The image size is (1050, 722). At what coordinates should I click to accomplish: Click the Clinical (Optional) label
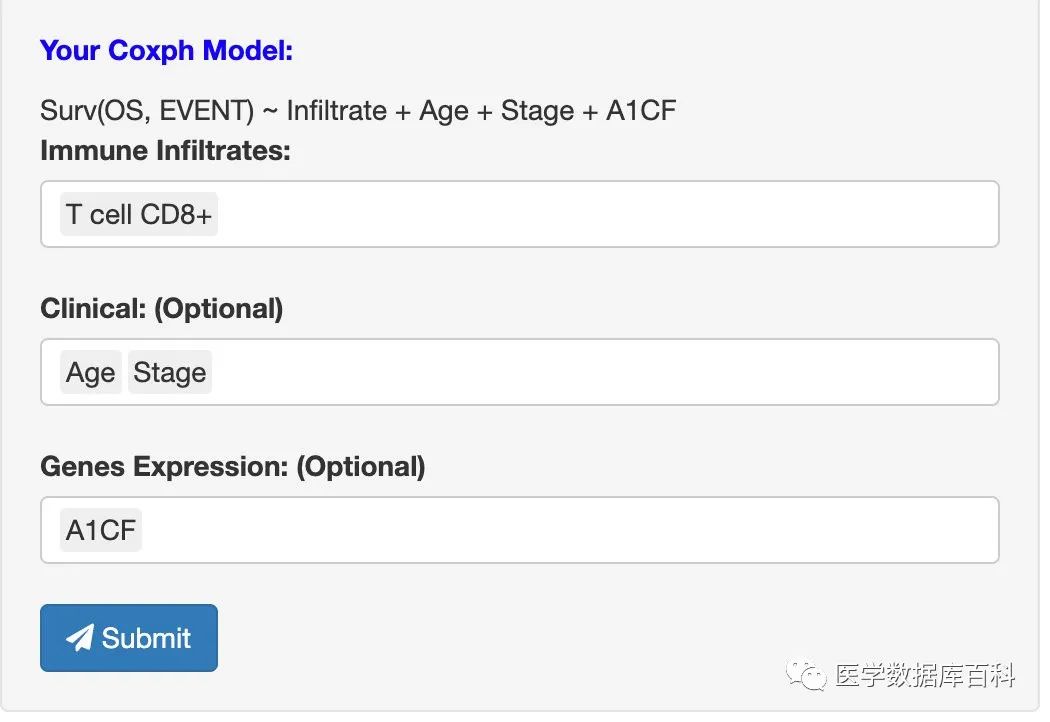coord(162,309)
